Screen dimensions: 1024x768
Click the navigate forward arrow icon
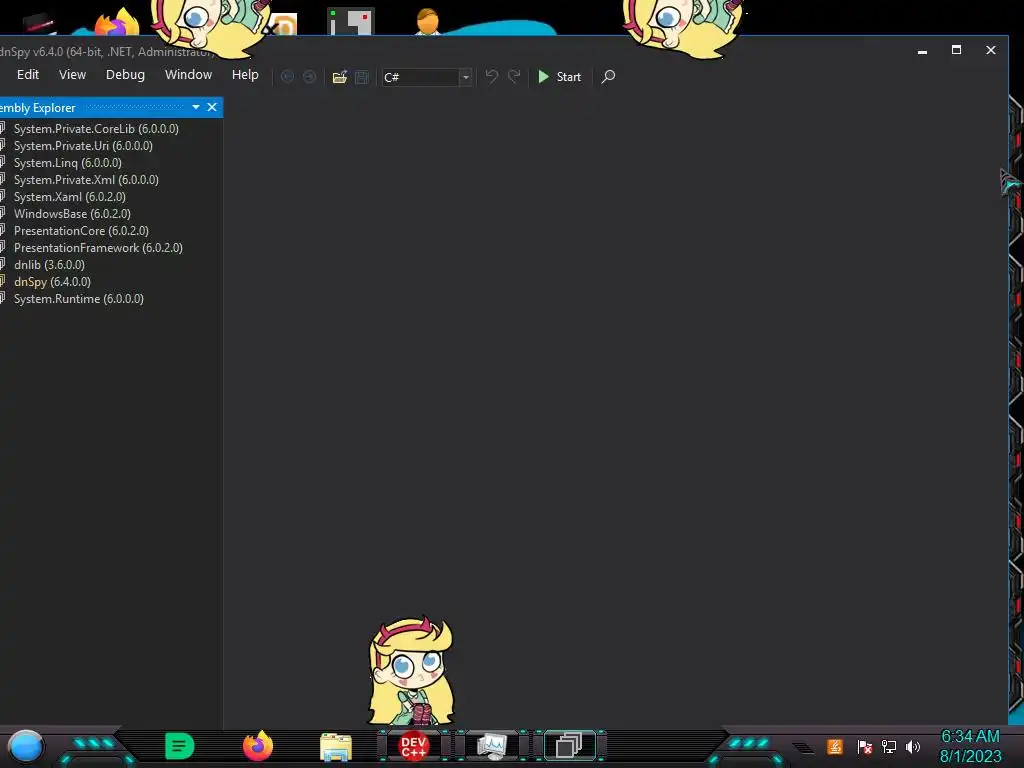pos(310,77)
